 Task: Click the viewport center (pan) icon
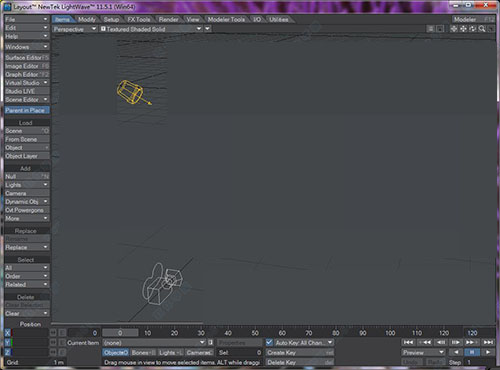tap(454, 29)
